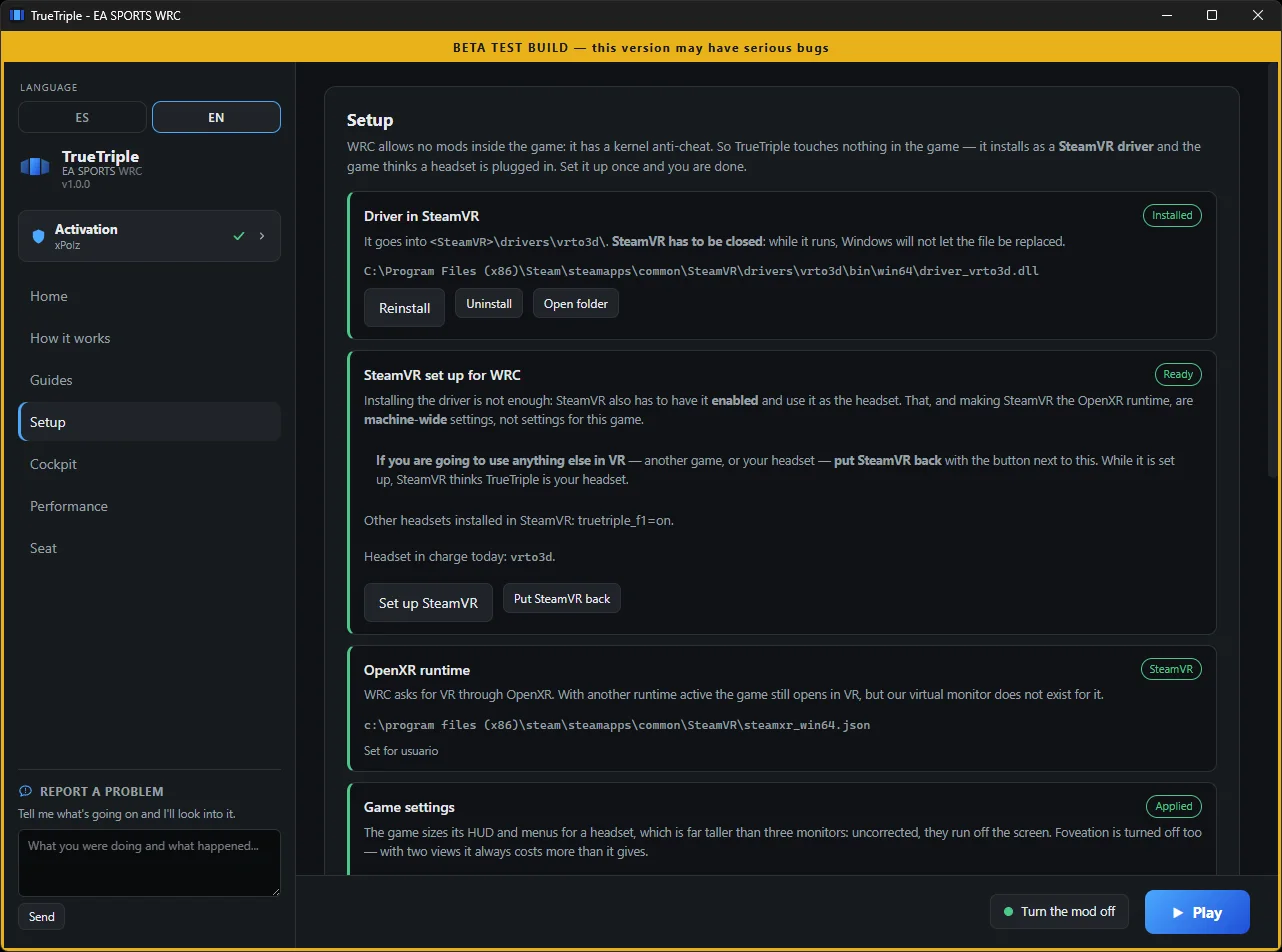Click the TrueTriple app icon in title bar
1282x952 pixels.
point(16,16)
